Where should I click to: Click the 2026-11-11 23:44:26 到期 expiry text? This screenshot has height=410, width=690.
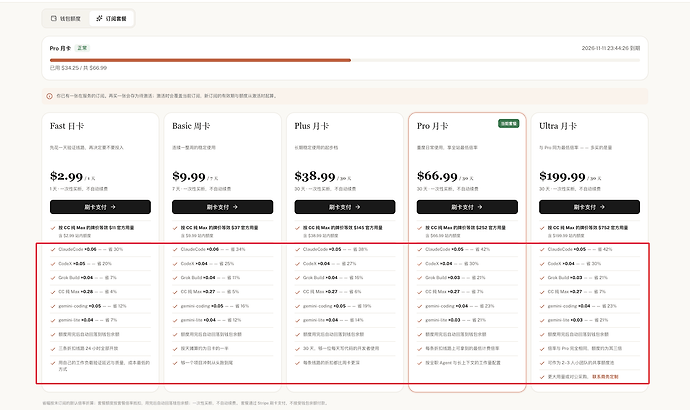tap(611, 48)
